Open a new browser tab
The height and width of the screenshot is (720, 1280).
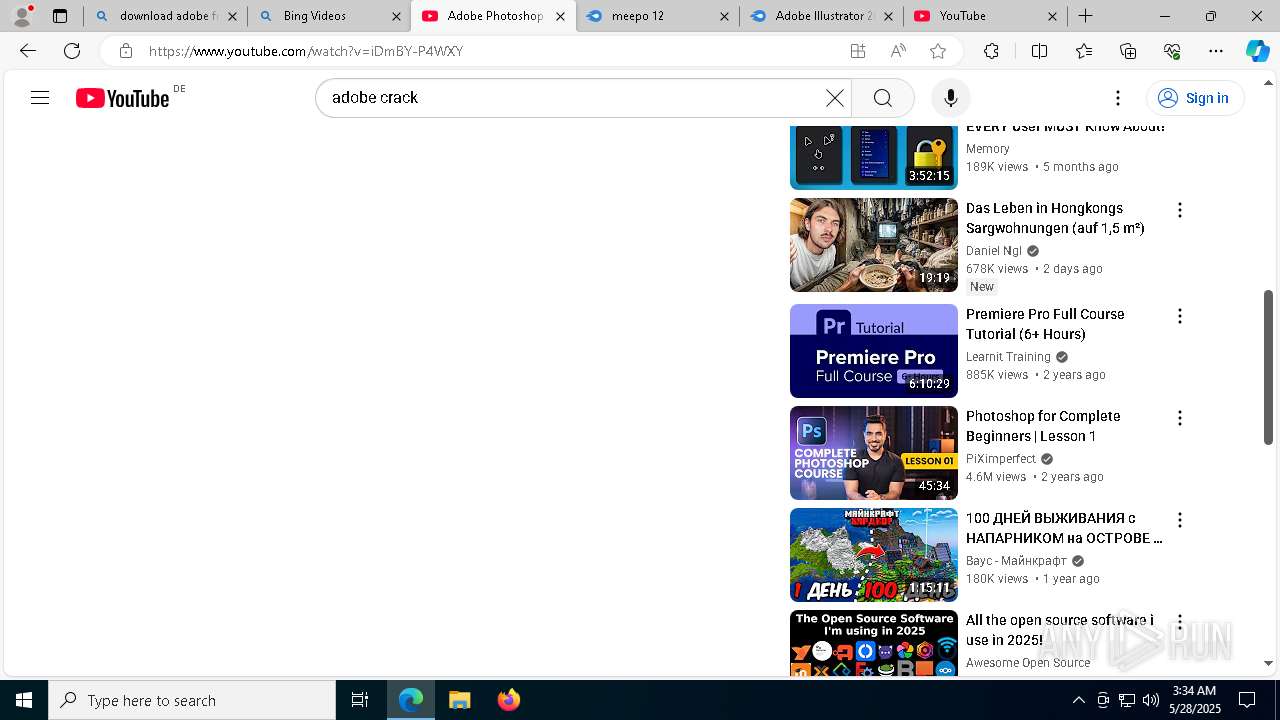pyautogui.click(x=1085, y=16)
